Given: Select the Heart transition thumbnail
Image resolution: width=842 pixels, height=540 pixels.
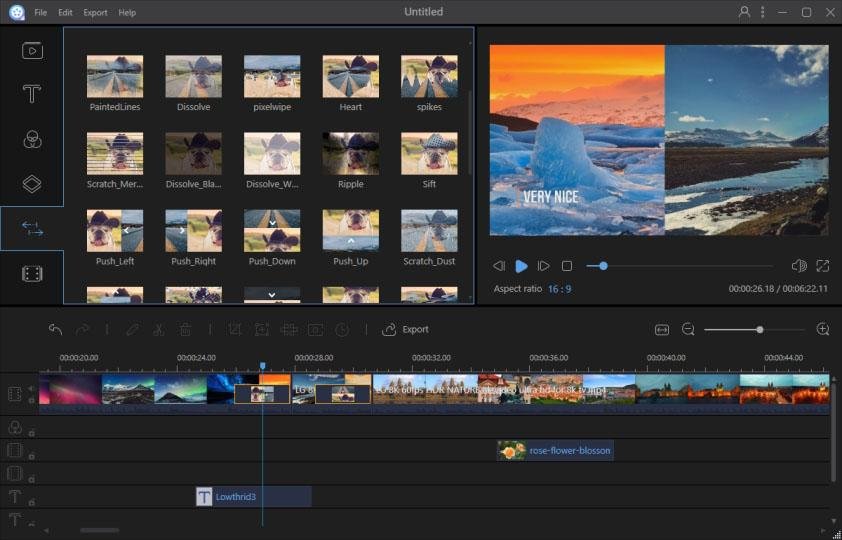Looking at the screenshot, I should tap(350, 77).
